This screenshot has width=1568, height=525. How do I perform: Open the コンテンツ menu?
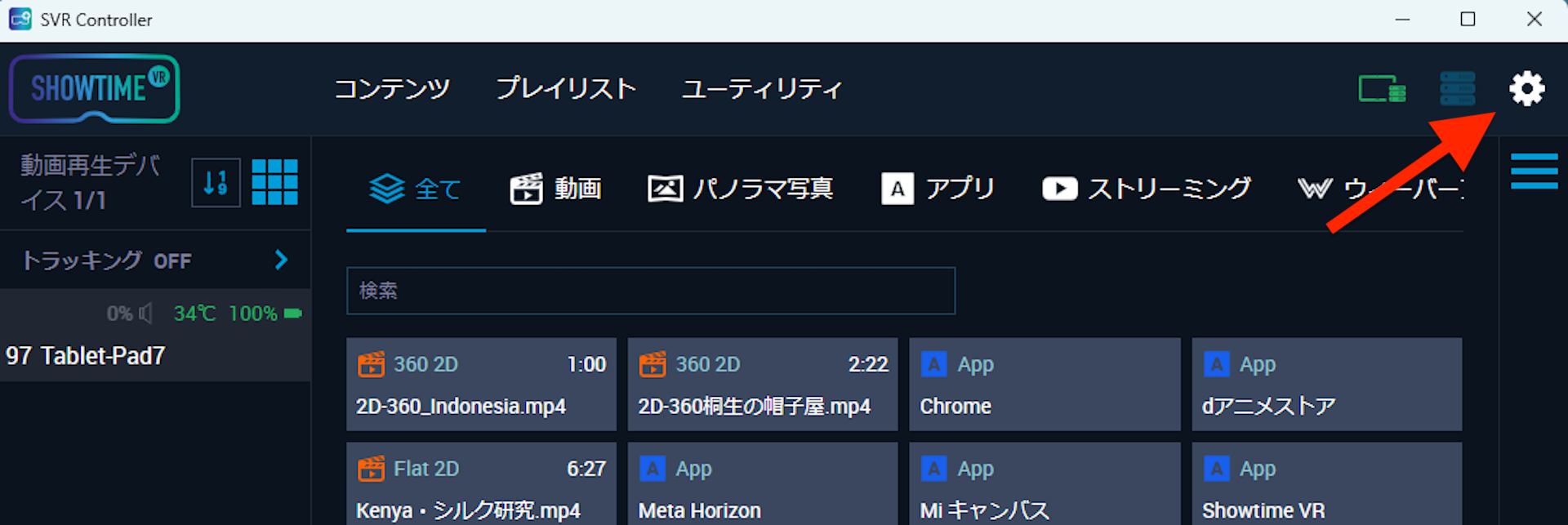tap(392, 88)
